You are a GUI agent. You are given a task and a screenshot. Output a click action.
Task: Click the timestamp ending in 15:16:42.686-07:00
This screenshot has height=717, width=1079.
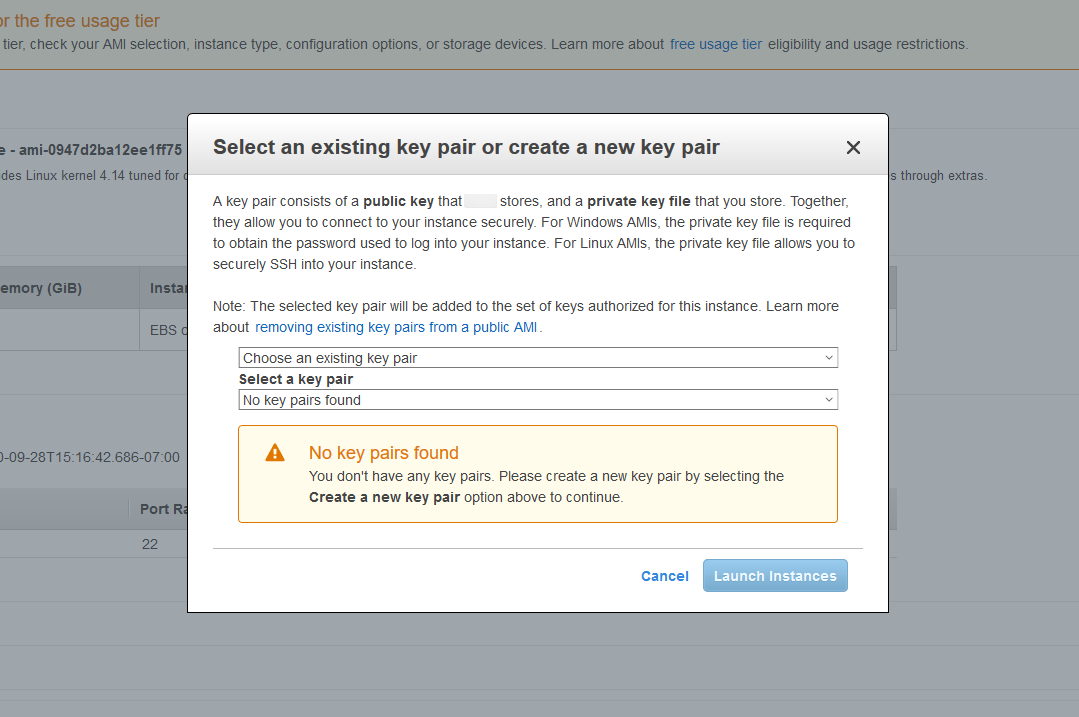(x=92, y=457)
